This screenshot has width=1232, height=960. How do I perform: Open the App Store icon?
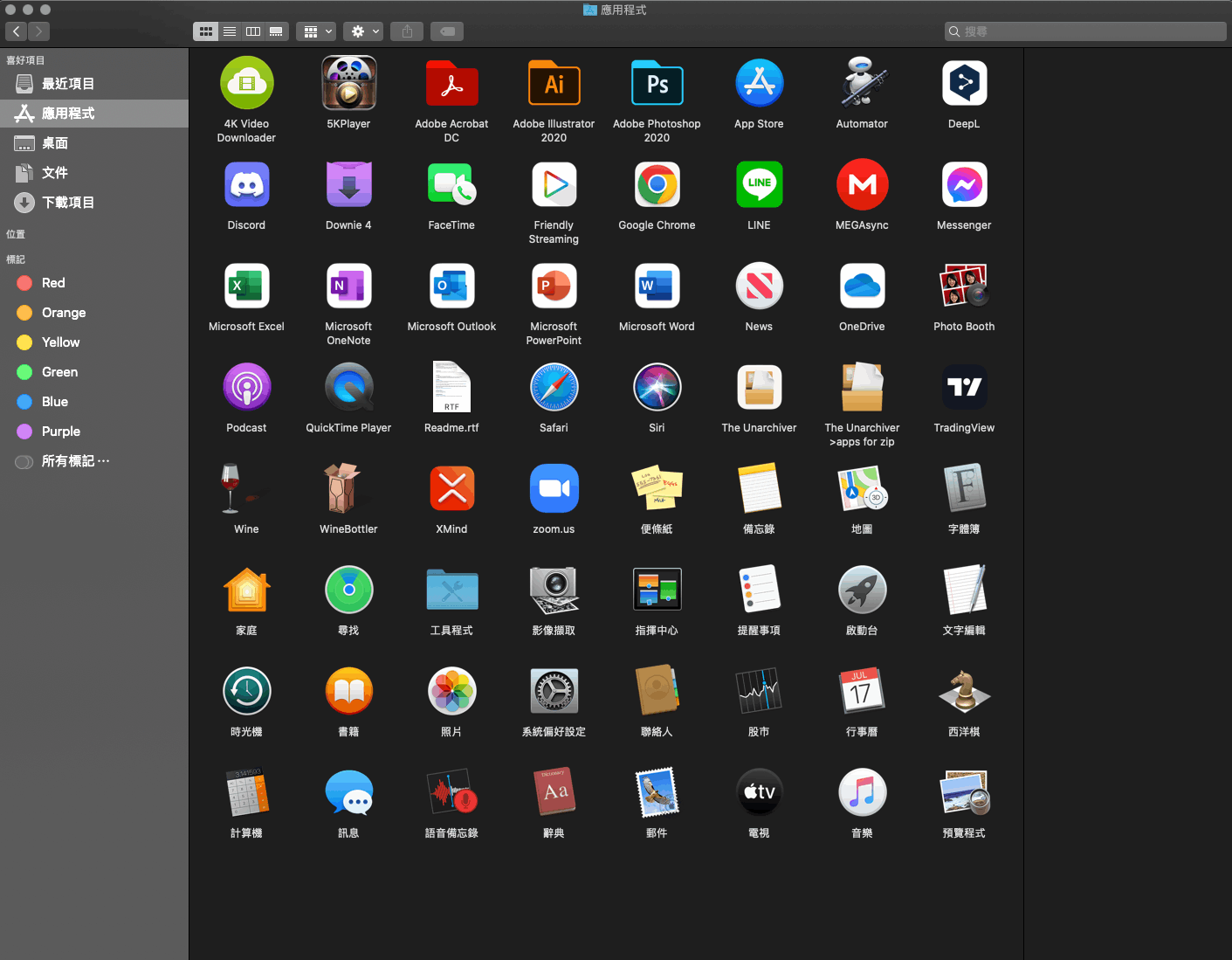pyautogui.click(x=759, y=83)
